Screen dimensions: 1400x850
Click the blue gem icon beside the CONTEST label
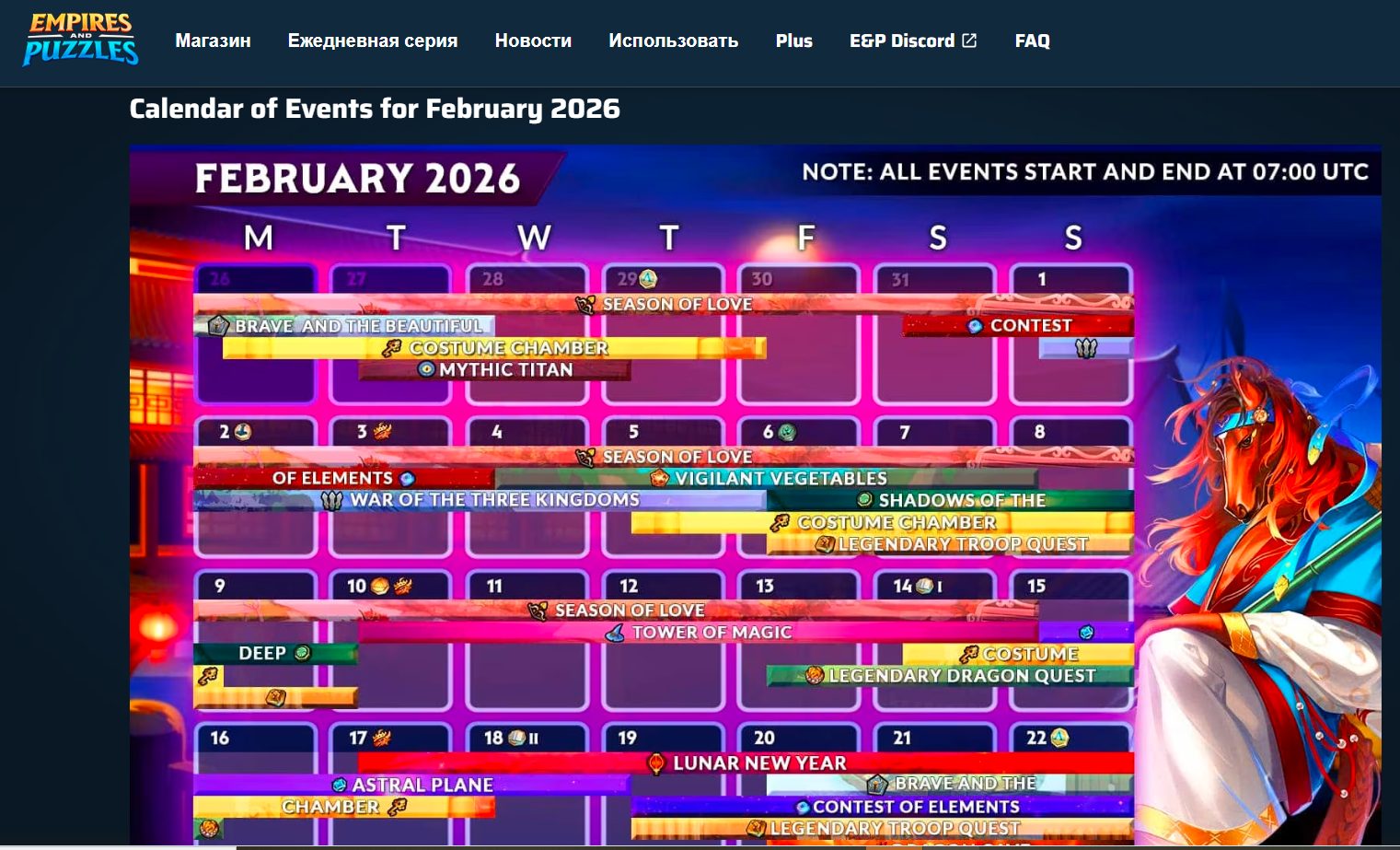tap(976, 326)
